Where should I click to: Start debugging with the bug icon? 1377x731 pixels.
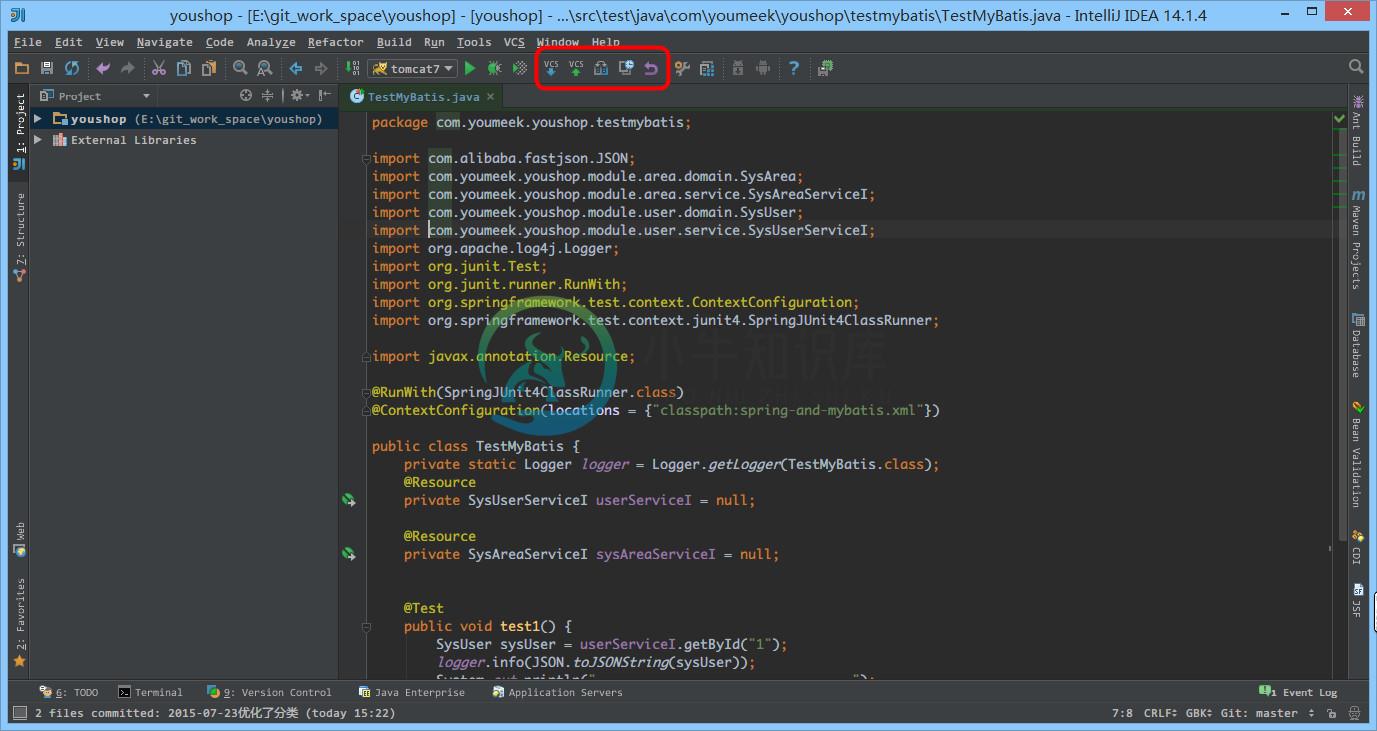coord(495,68)
